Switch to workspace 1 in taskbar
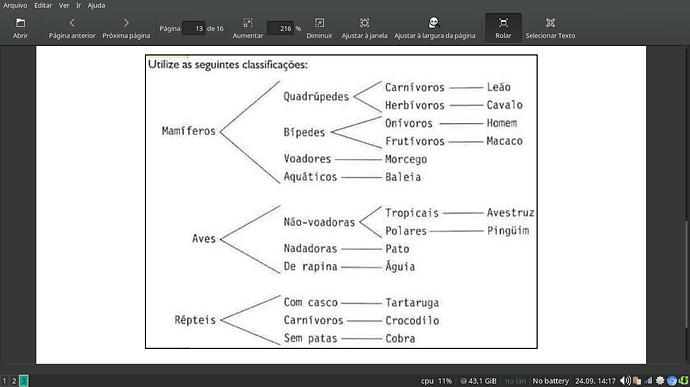This screenshot has height=387, width=690. point(4,381)
